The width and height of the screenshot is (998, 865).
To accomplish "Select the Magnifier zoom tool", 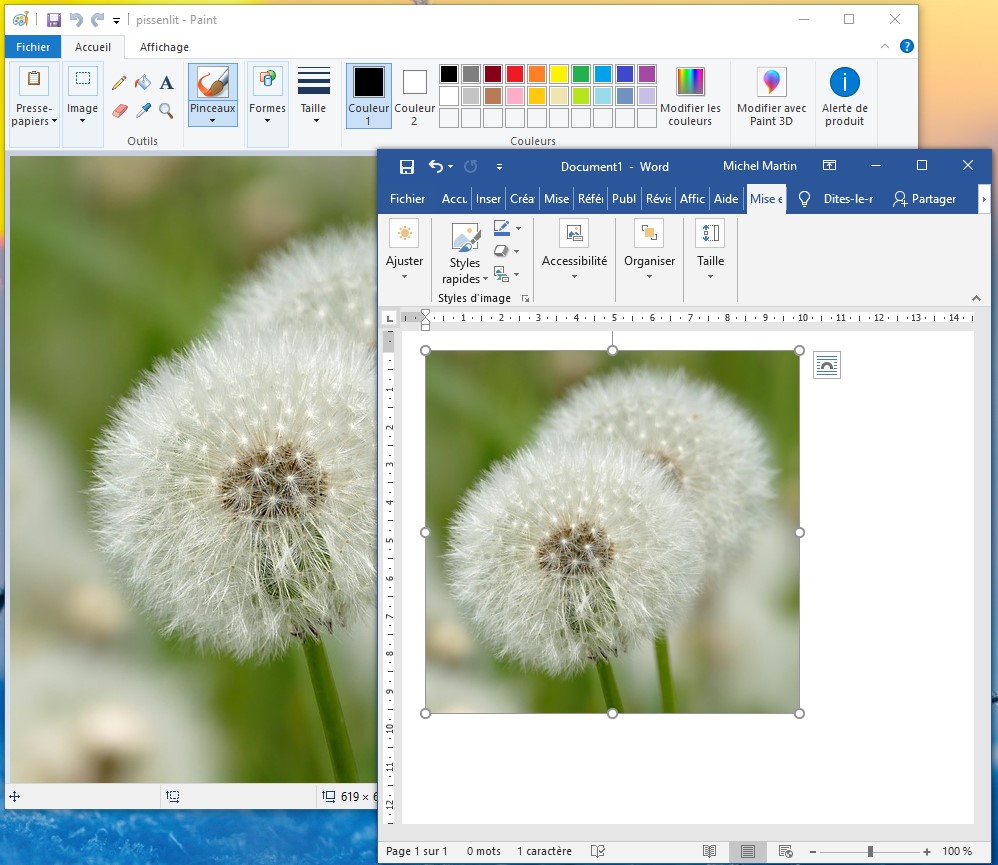I will click(166, 110).
